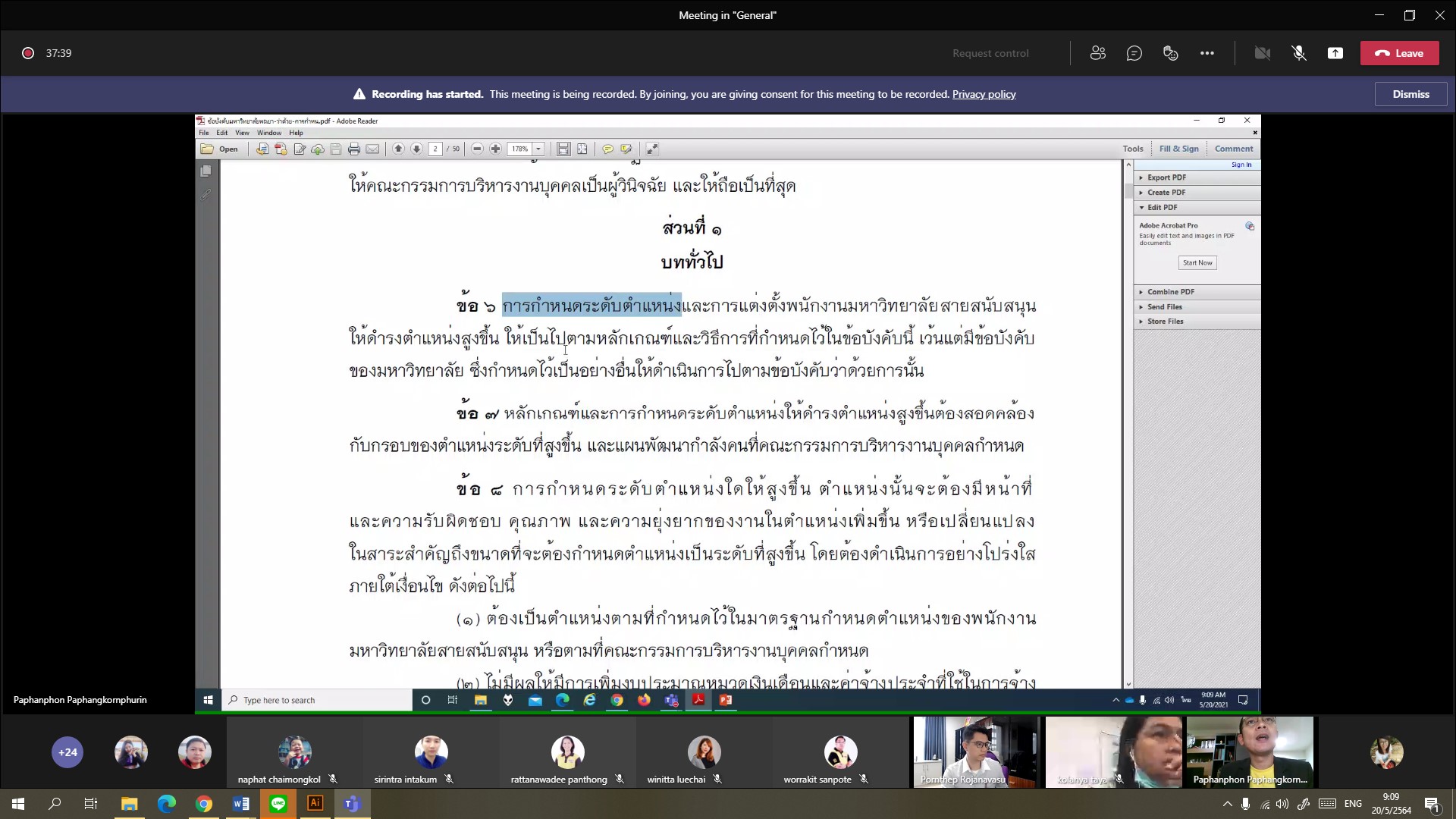Click the upload to cloud toolbar icon
The width and height of the screenshot is (1456, 819).
pyautogui.click(x=318, y=149)
